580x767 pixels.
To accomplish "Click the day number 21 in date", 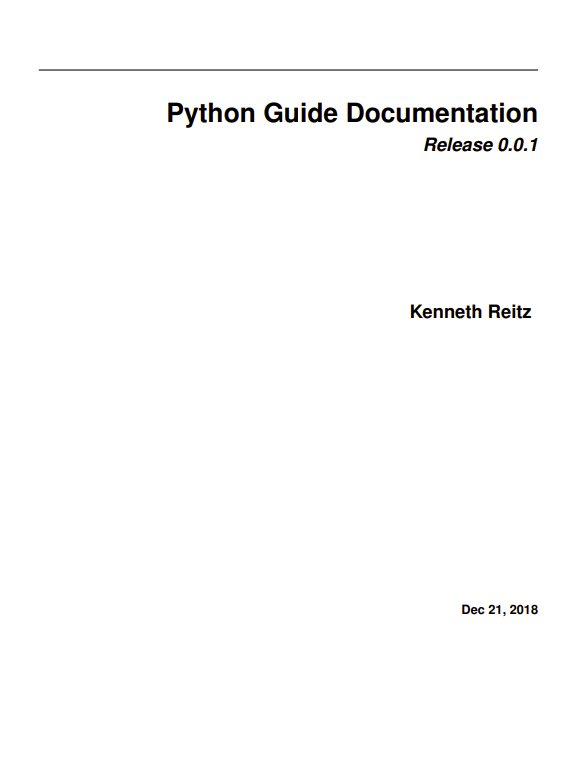I will tap(495, 609).
